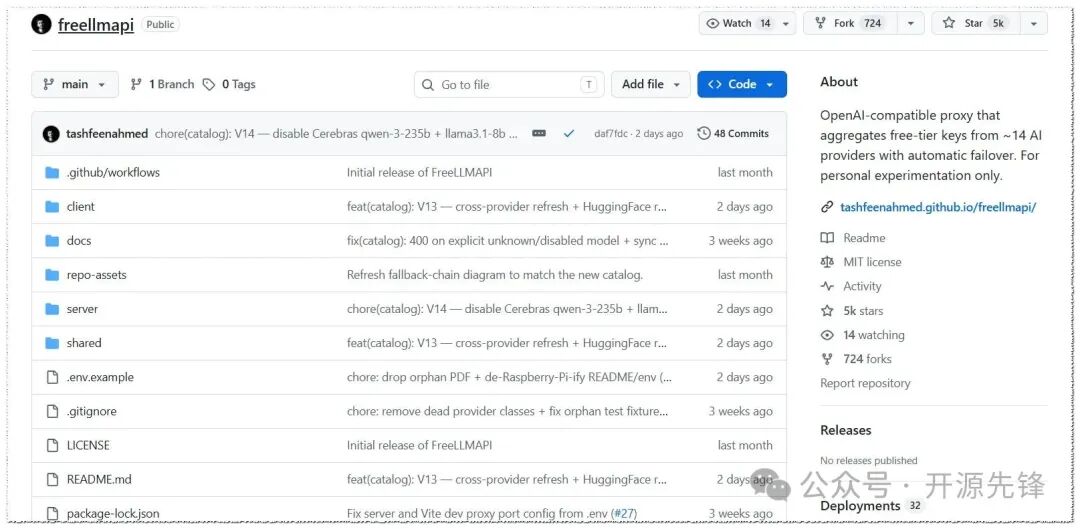Image resolution: width=1080 pixels, height=529 pixels.
Task: Click the .gitignore file icon
Action: click(52, 411)
